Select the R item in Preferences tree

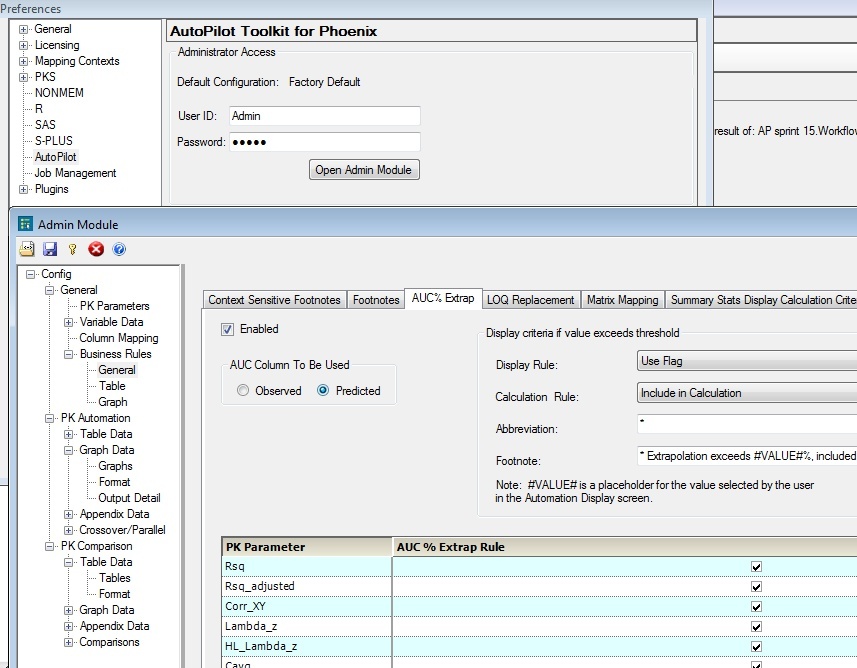(39, 109)
